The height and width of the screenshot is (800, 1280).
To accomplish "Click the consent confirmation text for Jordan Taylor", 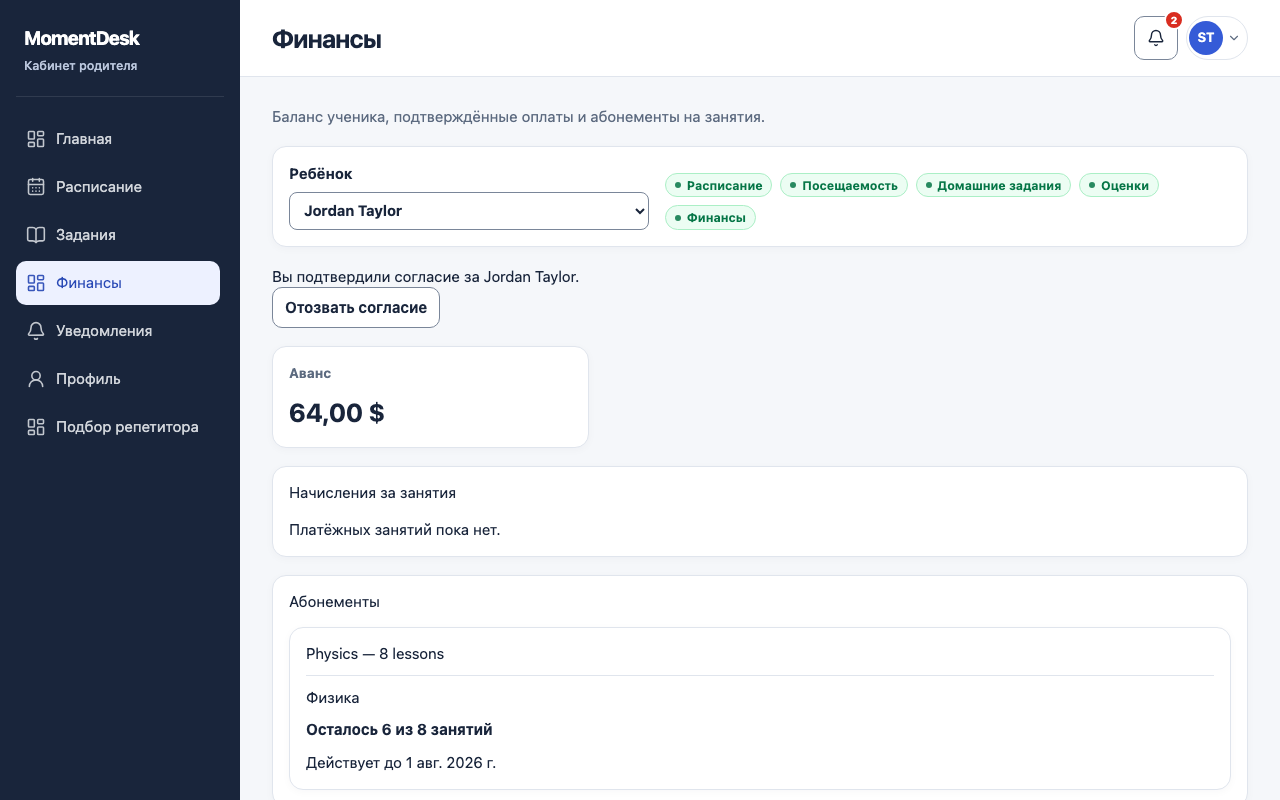I will pyautogui.click(x=426, y=277).
